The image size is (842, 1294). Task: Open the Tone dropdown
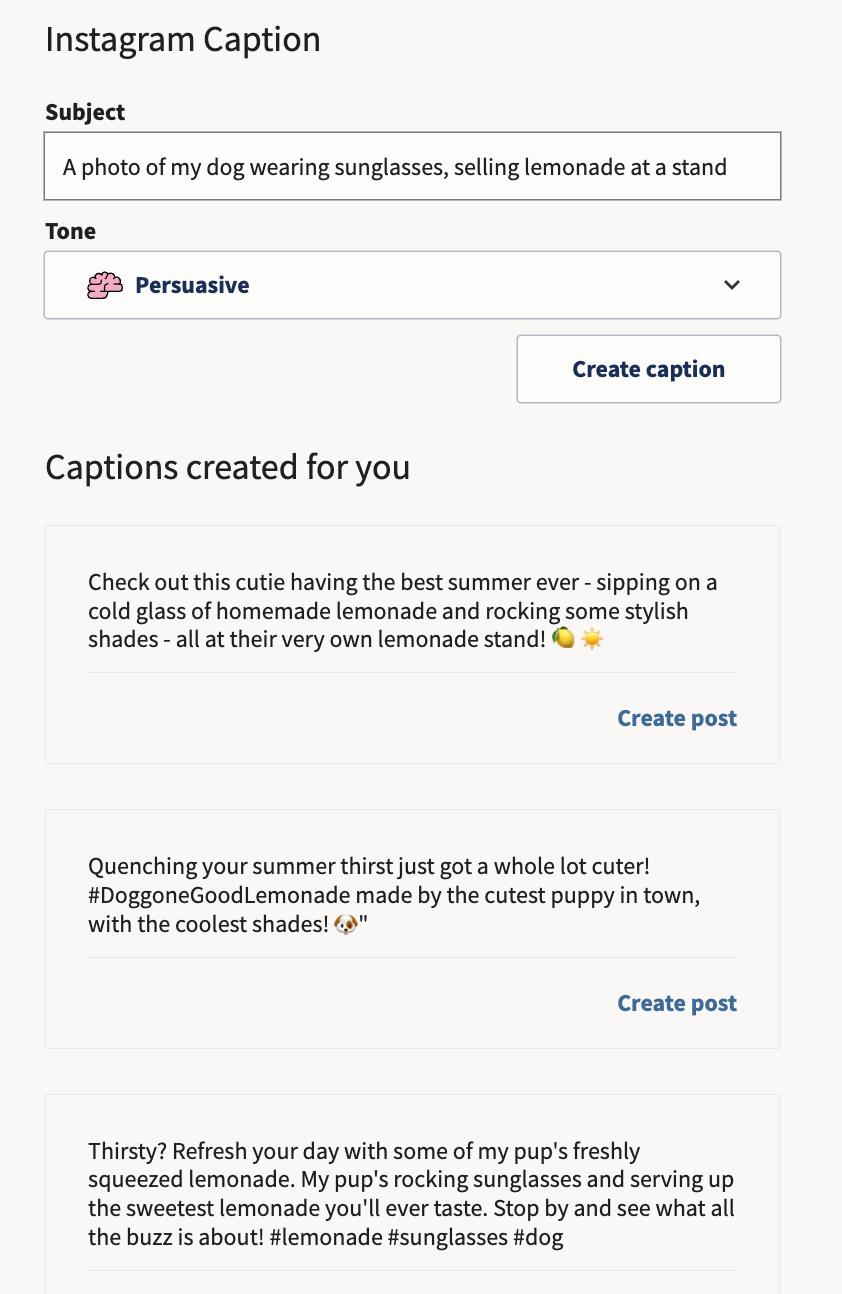[x=412, y=285]
